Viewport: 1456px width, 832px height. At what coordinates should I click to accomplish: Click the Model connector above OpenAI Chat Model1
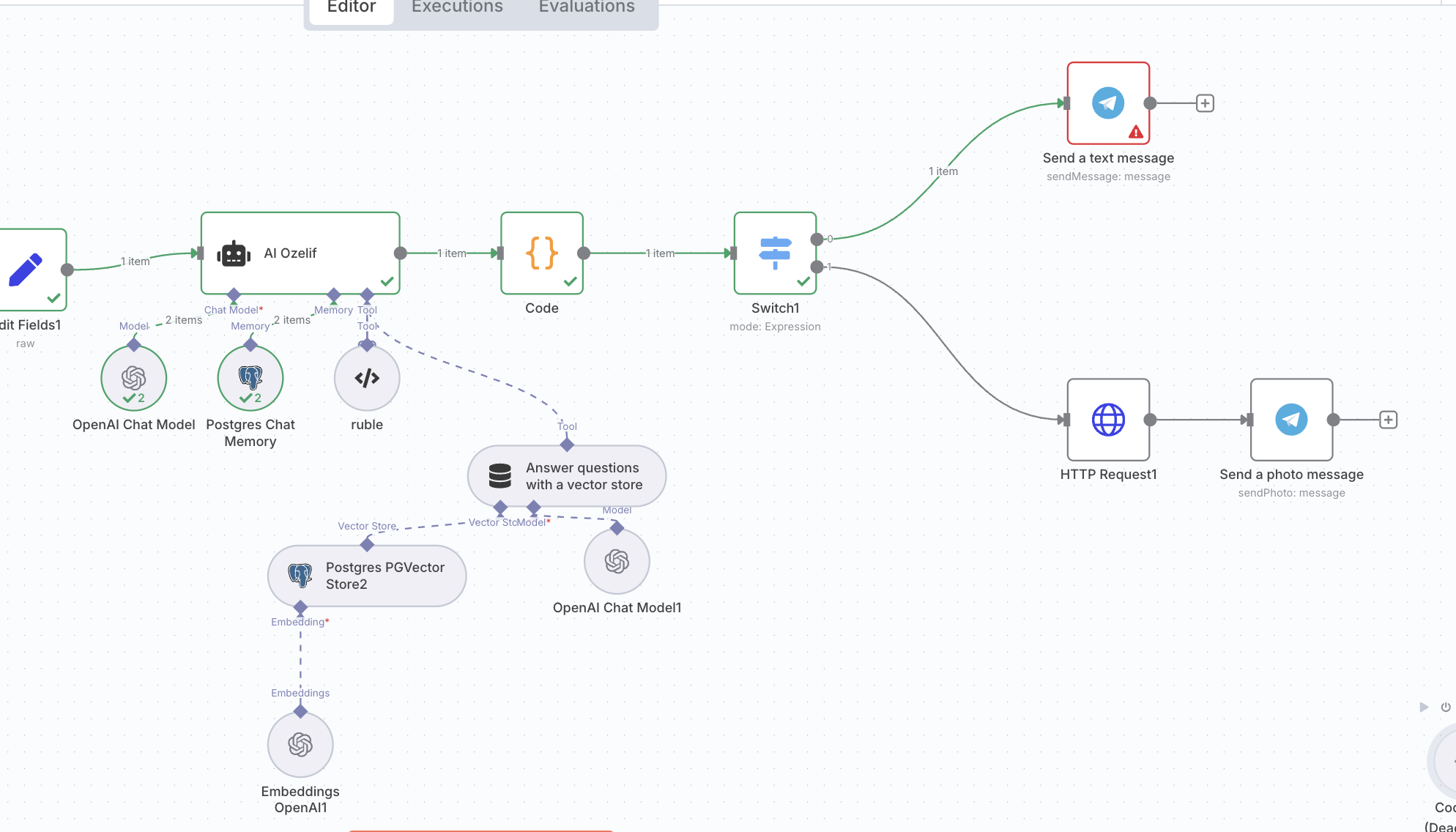pos(617,527)
